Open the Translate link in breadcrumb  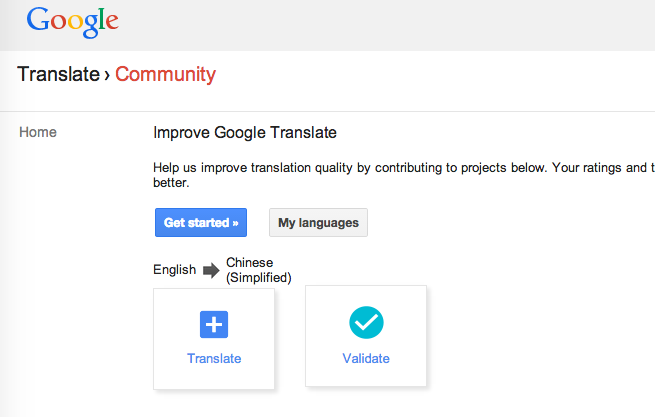(58, 74)
